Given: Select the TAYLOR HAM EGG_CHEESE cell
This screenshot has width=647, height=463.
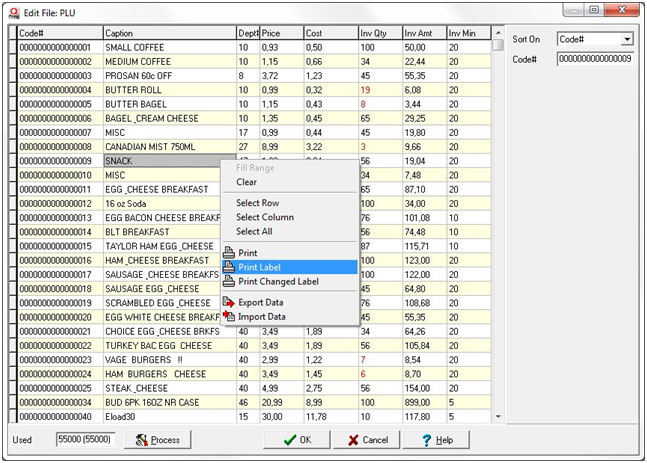Looking at the screenshot, I should [162, 246].
